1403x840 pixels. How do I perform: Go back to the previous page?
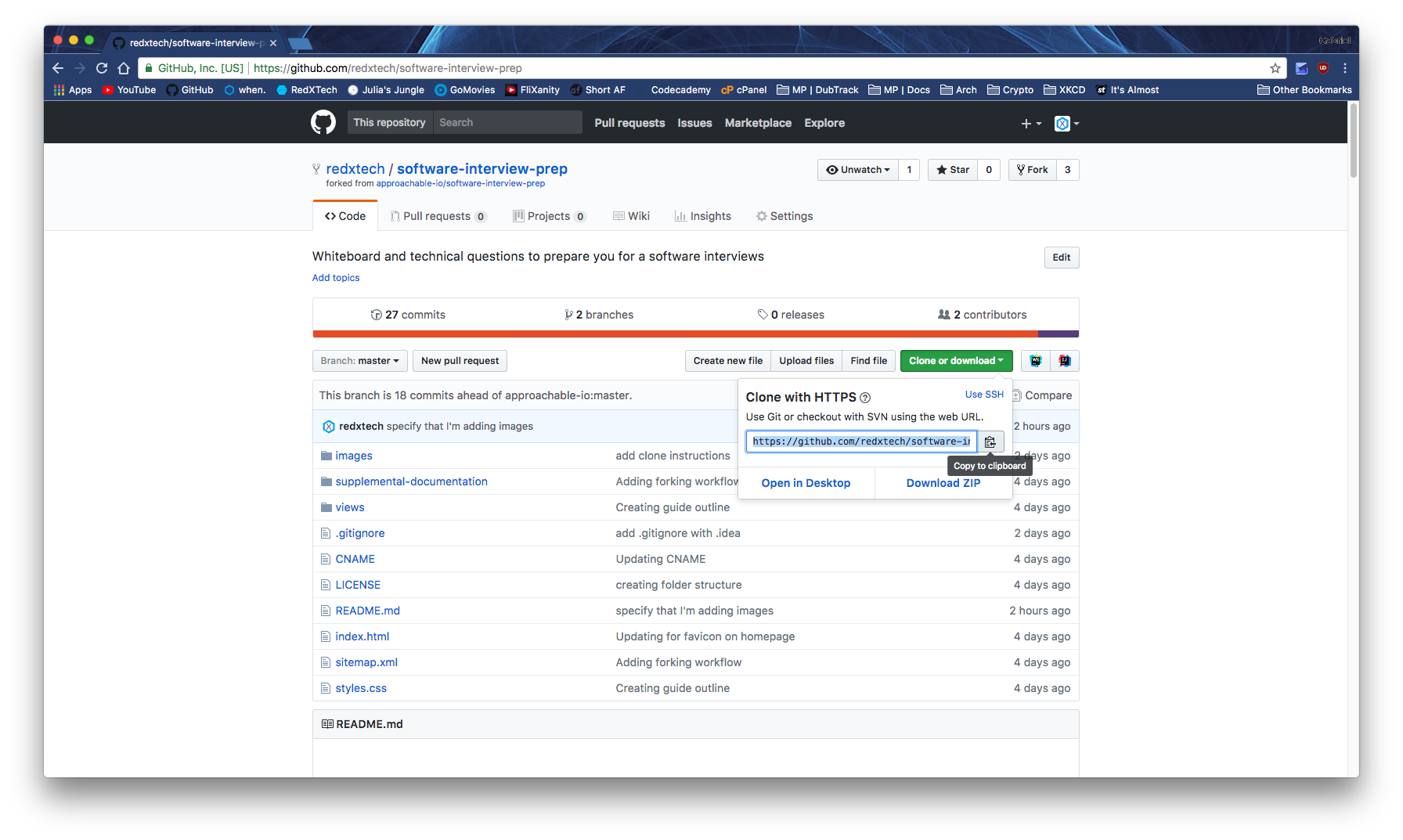point(58,68)
